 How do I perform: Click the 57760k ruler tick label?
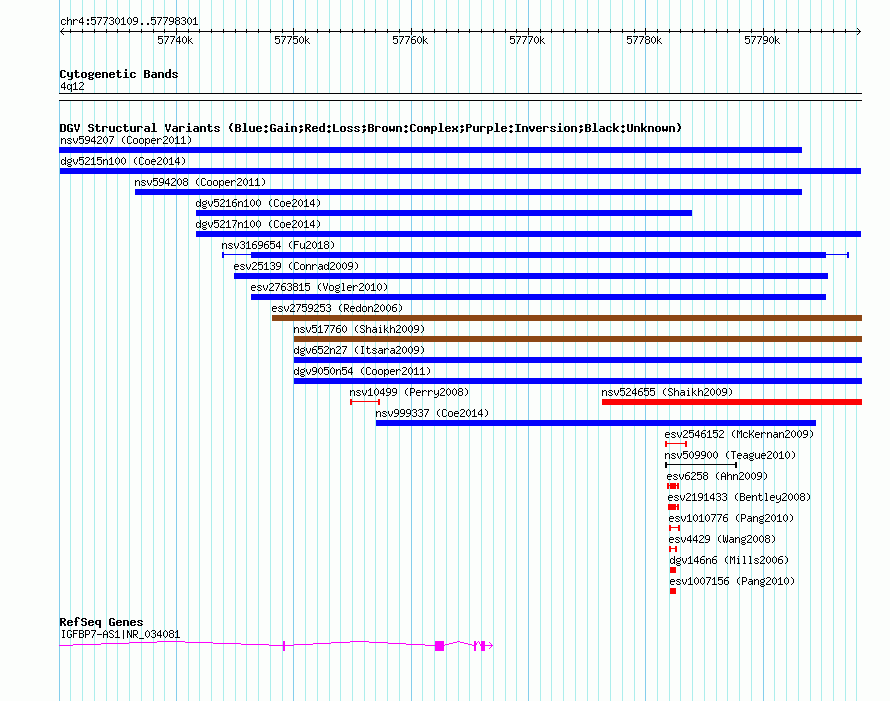tap(410, 40)
